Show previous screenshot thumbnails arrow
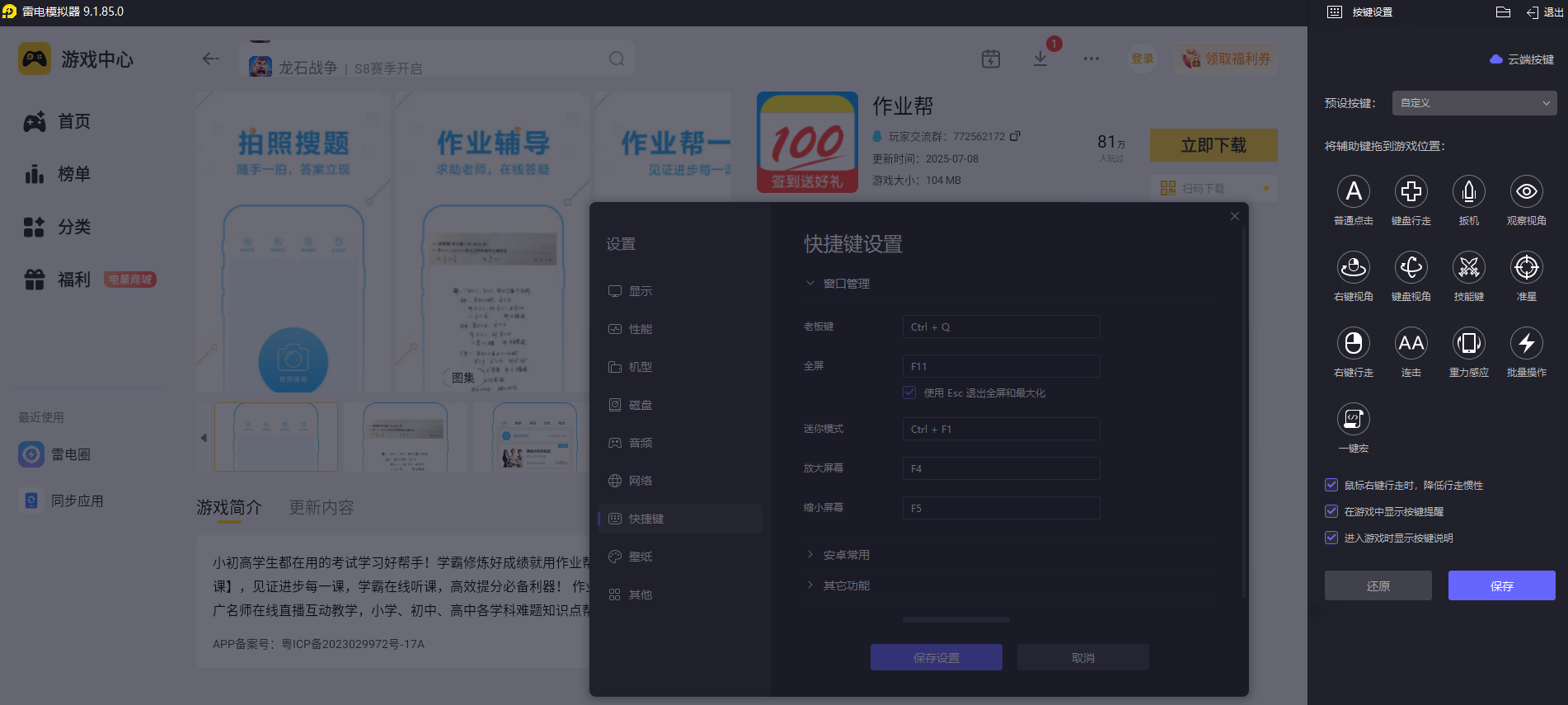1568x705 pixels. pyautogui.click(x=204, y=438)
